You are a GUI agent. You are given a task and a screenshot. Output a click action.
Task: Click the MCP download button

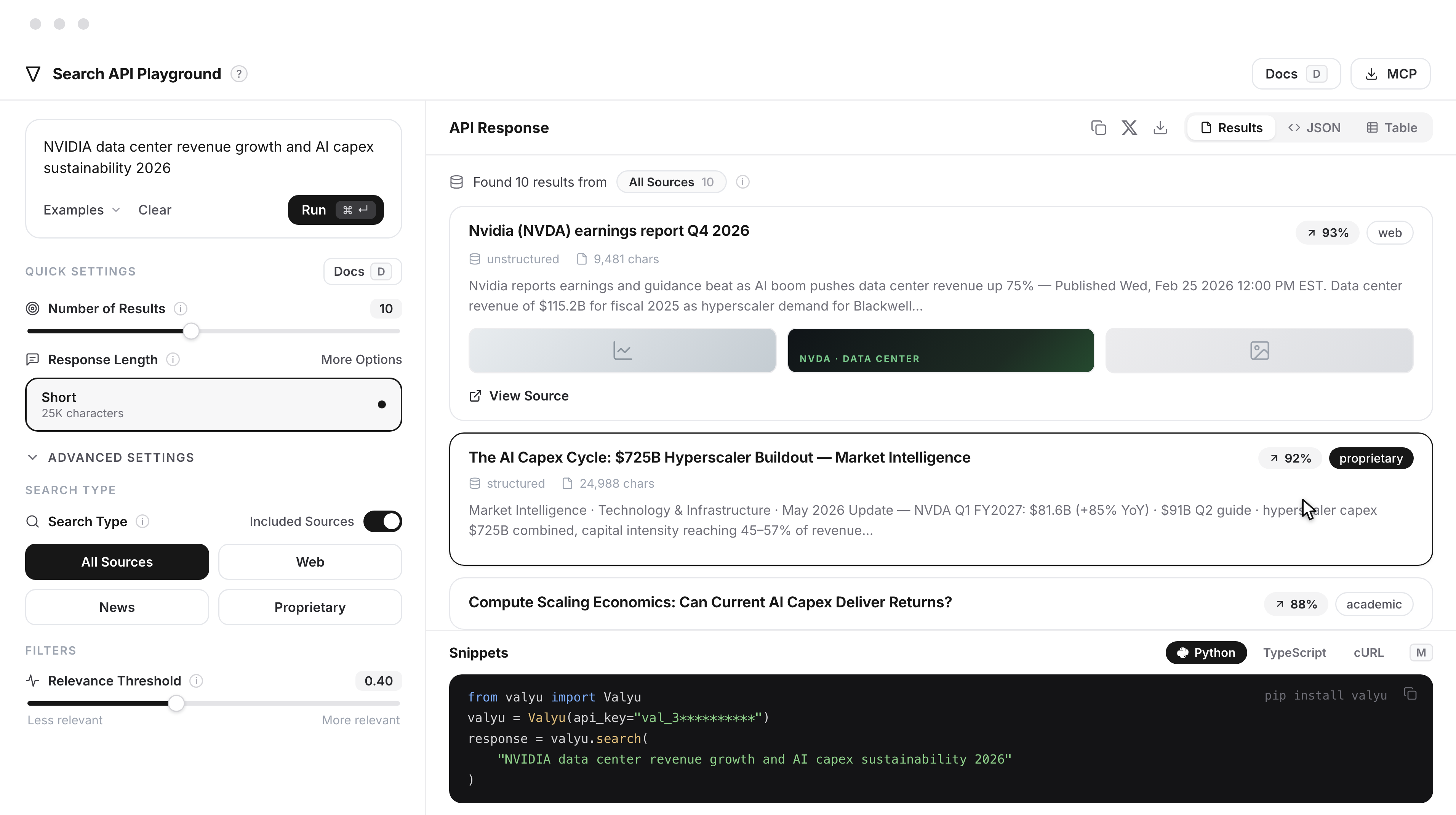click(1390, 74)
